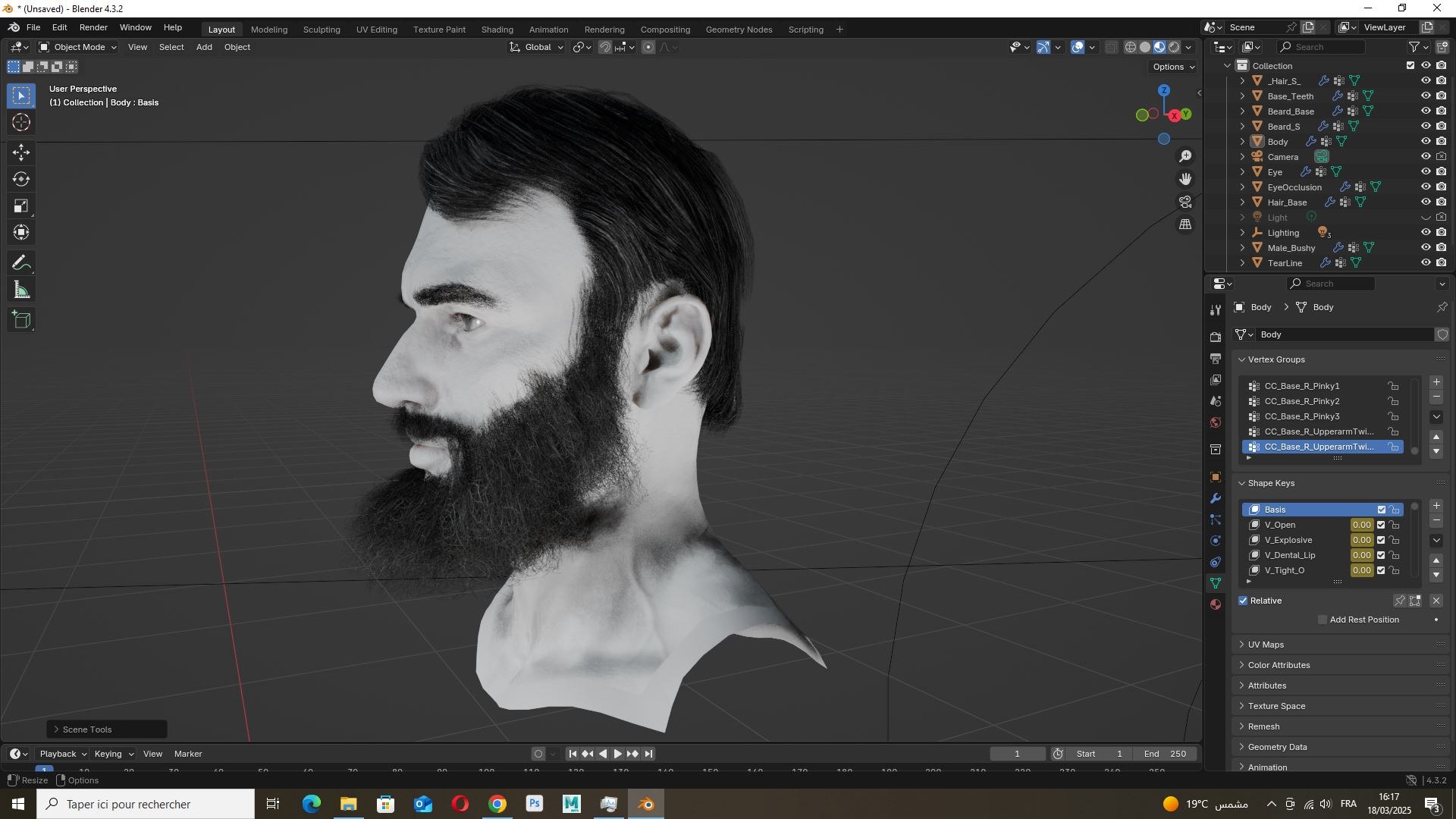Image resolution: width=1456 pixels, height=819 pixels.
Task: Select the Scale tool
Action: click(x=21, y=206)
